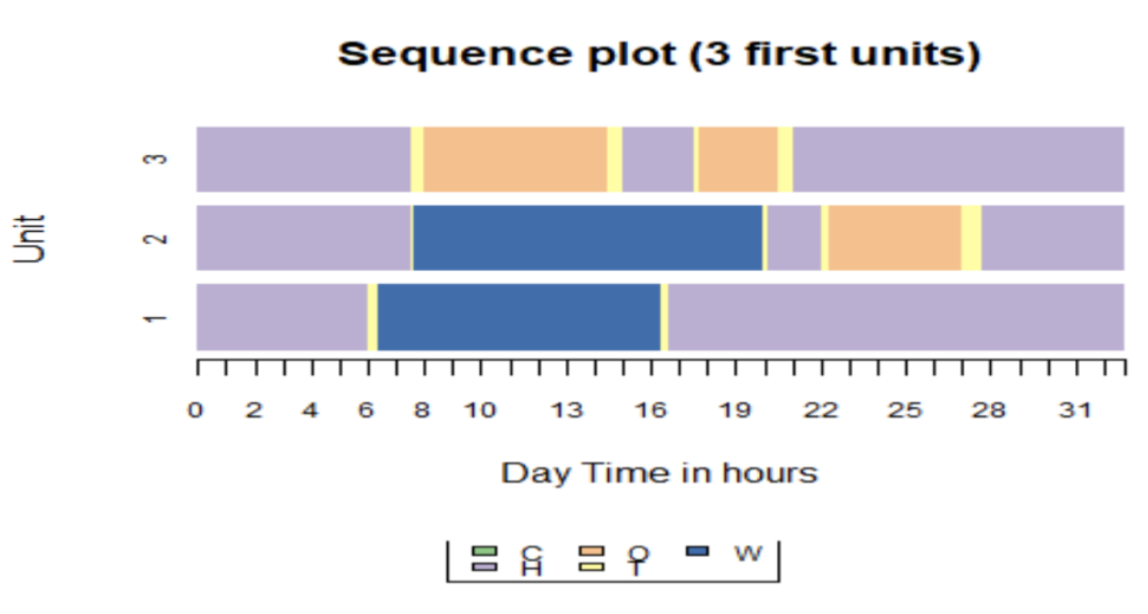This screenshot has height=614, width=1148.
Task: Click the green C legend swatch
Action: pos(483,551)
